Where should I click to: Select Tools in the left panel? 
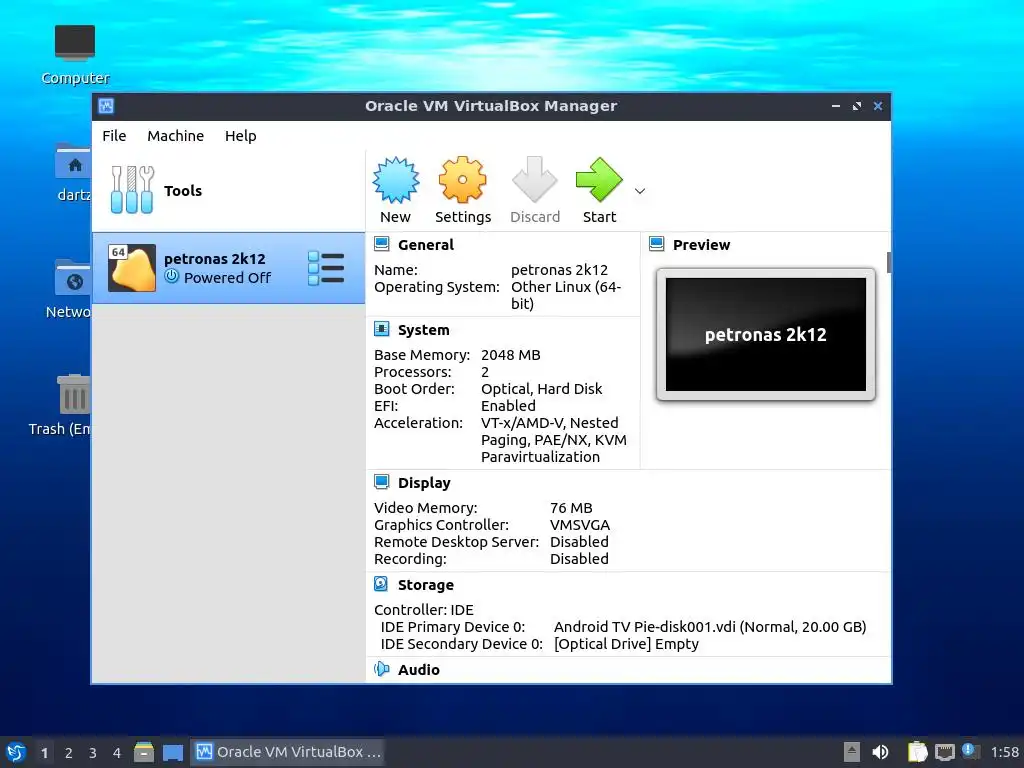[x=228, y=191]
